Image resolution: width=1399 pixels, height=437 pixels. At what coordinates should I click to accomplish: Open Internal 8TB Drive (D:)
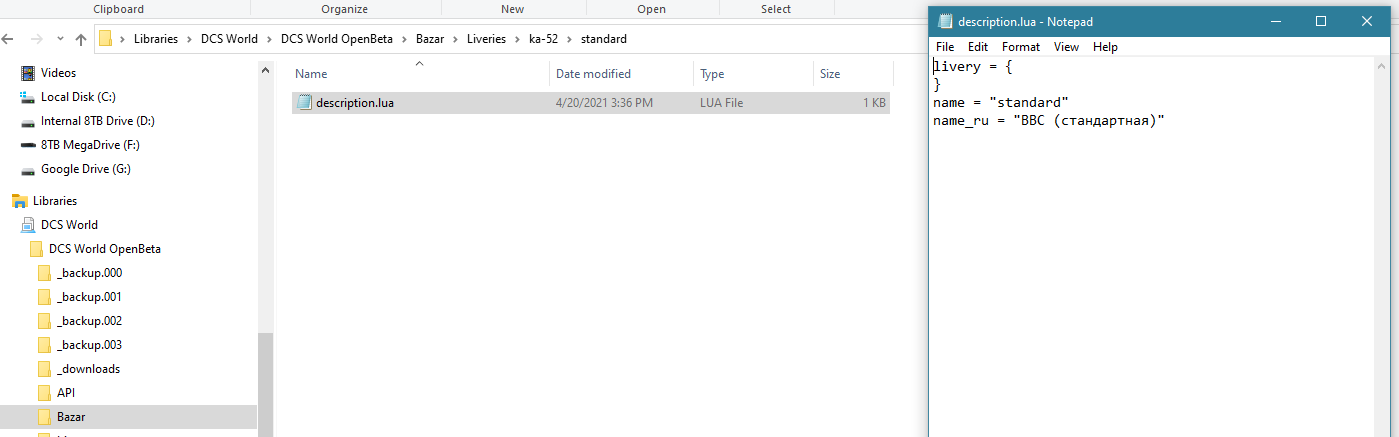98,121
